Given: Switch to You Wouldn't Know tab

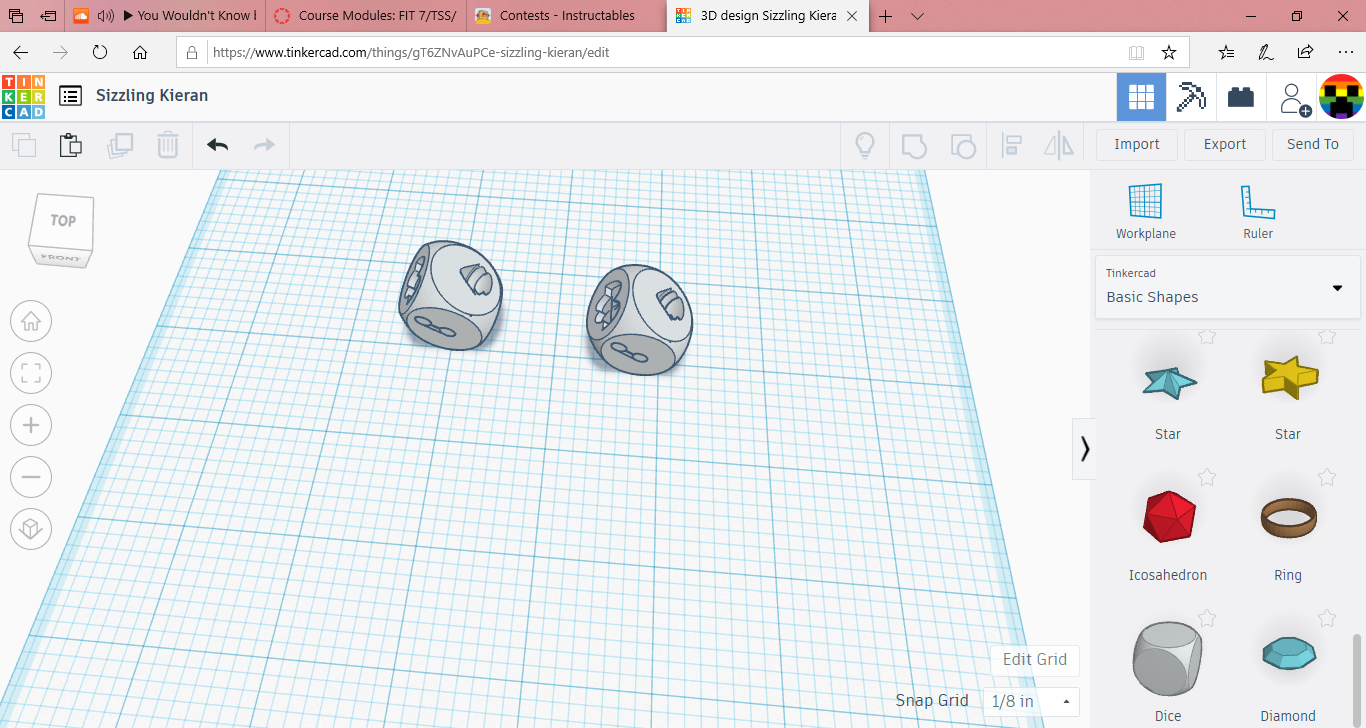Looking at the screenshot, I should tap(165, 15).
